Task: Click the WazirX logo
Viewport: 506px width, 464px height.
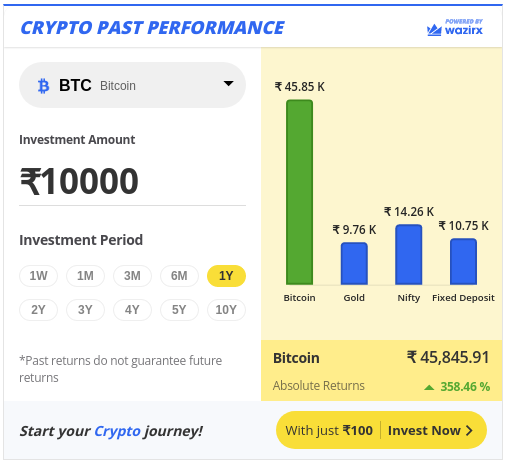Action: (455, 28)
